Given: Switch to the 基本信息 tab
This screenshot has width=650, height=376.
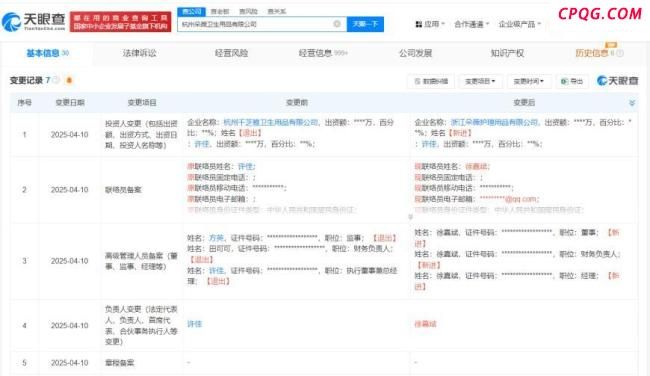Looking at the screenshot, I should 47,53.
